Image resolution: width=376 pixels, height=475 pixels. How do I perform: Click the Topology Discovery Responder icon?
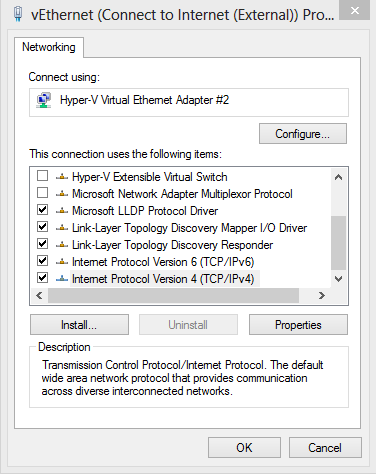[x=62, y=245]
